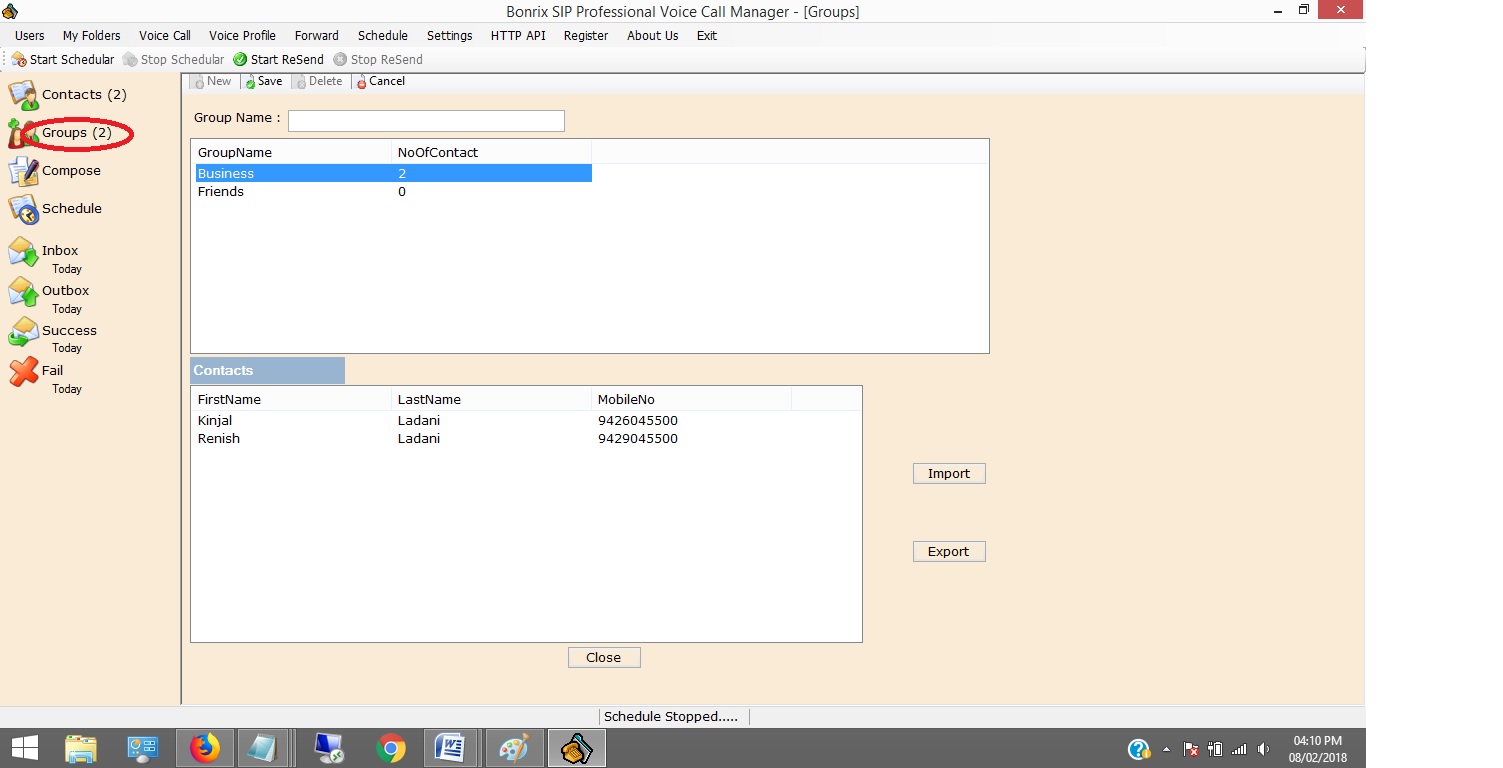Open the Compose sidebar item

pyautogui.click(x=55, y=171)
